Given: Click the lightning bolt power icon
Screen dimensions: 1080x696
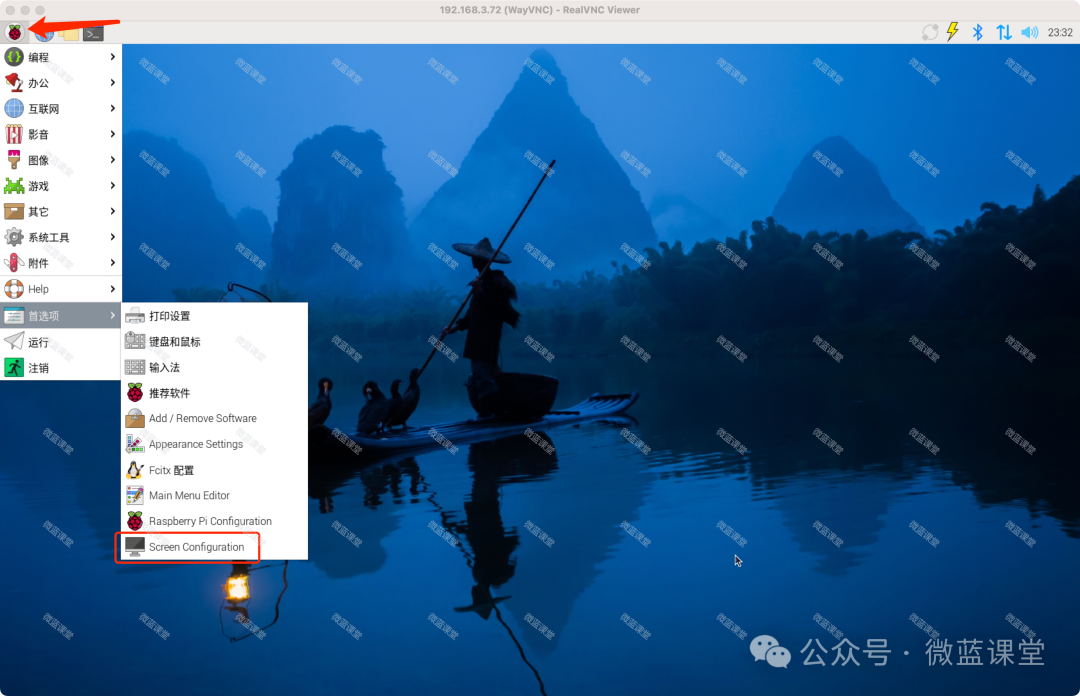Looking at the screenshot, I should click(953, 32).
